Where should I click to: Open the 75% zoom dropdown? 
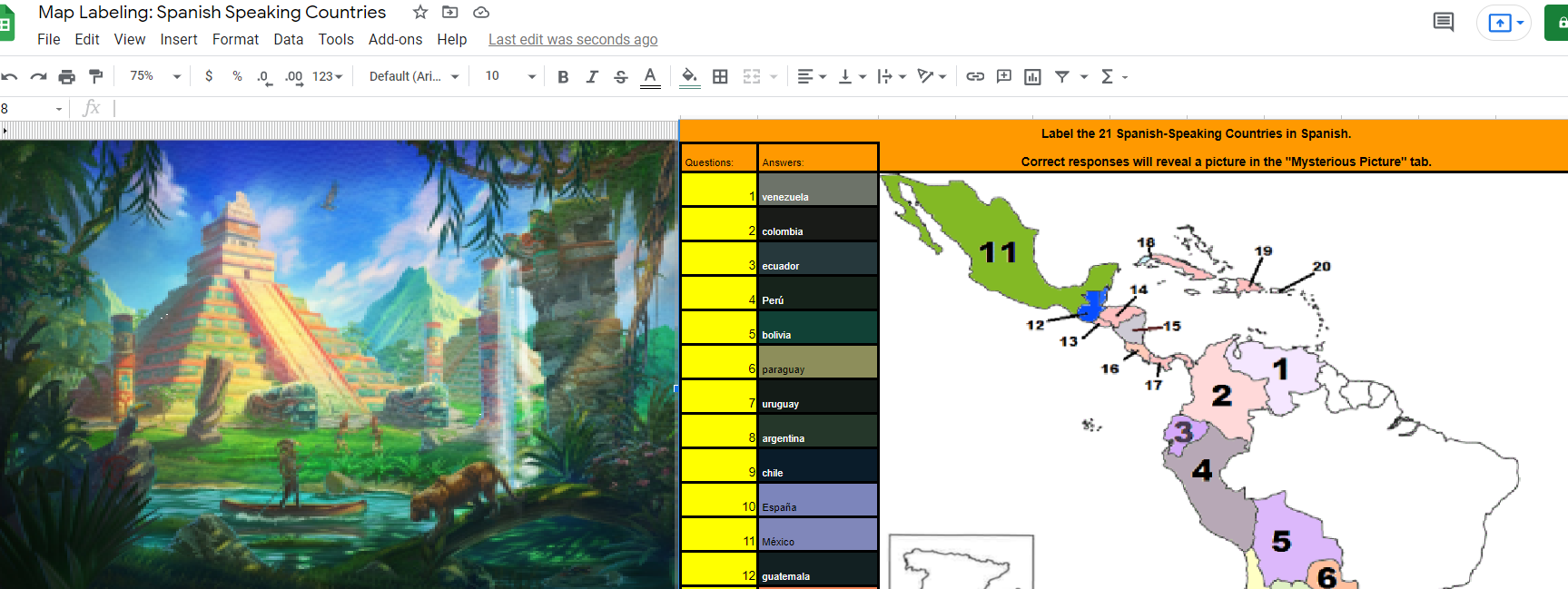tap(155, 76)
